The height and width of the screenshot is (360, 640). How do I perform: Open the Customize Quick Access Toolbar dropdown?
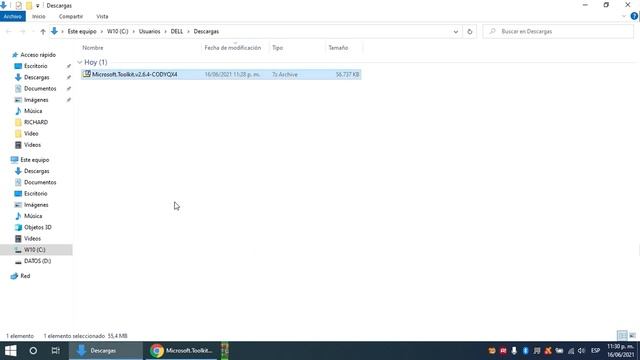pos(38,6)
